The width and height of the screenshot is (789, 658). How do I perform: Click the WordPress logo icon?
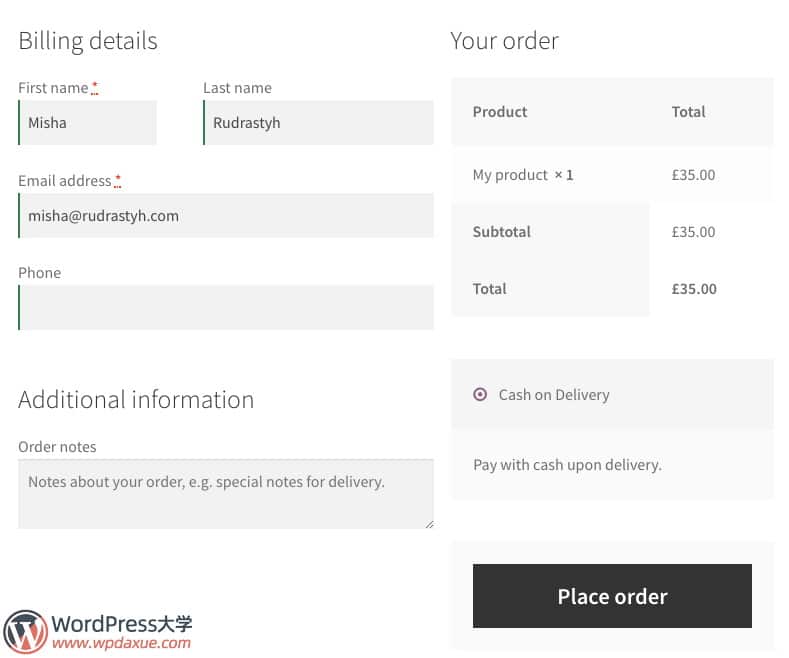coord(25,631)
